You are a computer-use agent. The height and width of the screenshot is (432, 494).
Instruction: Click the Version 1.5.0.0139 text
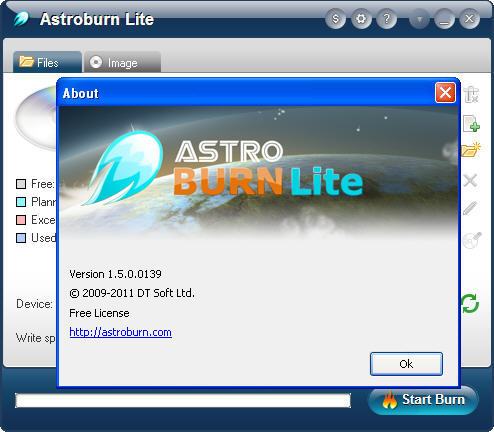(115, 274)
